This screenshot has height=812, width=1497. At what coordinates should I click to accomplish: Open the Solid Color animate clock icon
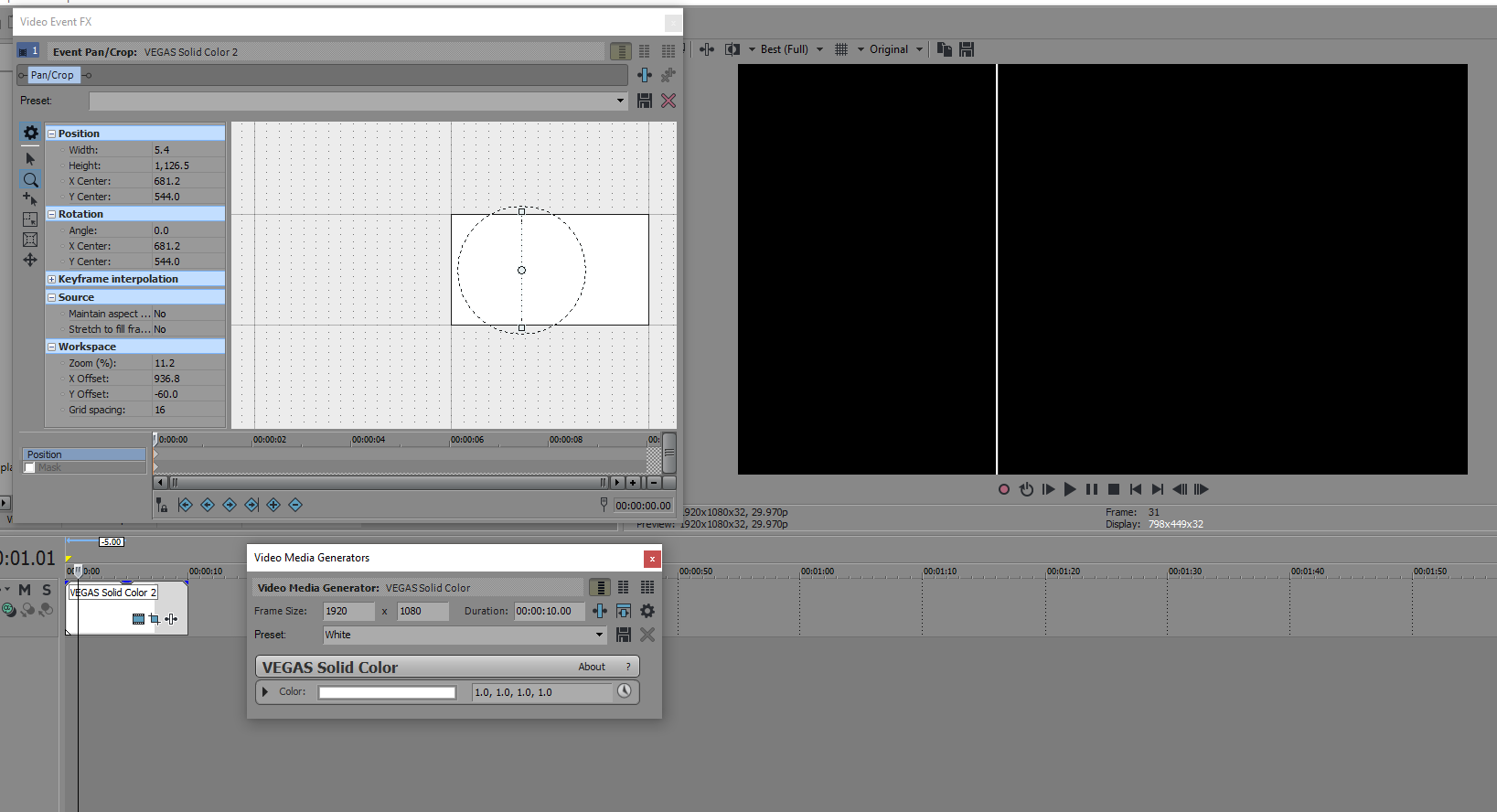(625, 691)
